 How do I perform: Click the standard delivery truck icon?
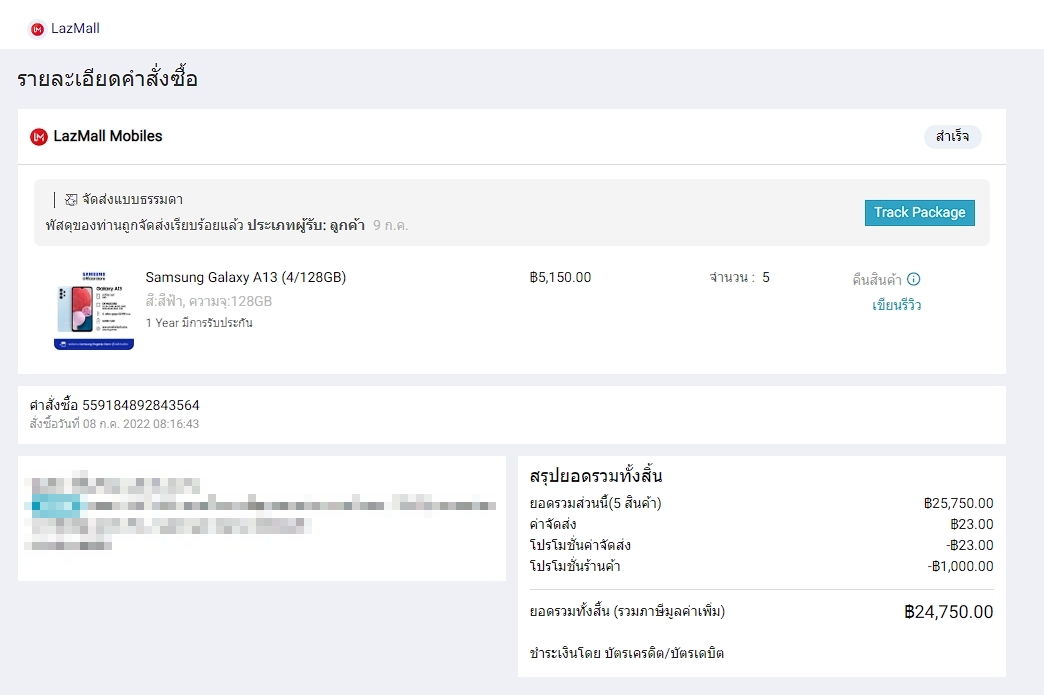(x=71, y=200)
